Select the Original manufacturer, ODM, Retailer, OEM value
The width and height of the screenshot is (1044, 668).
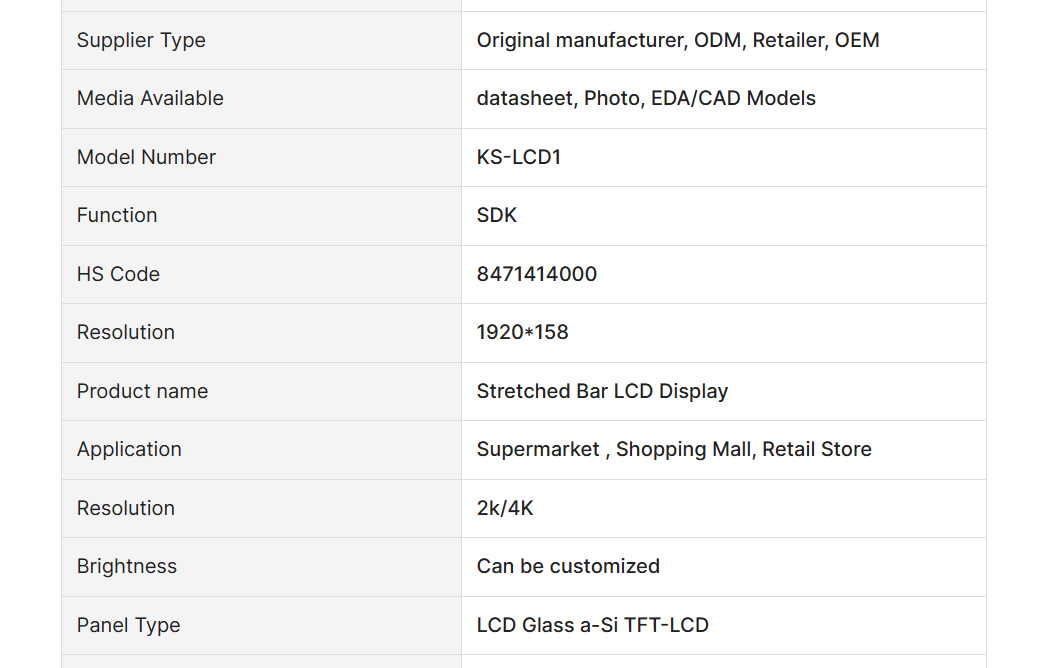[678, 41]
